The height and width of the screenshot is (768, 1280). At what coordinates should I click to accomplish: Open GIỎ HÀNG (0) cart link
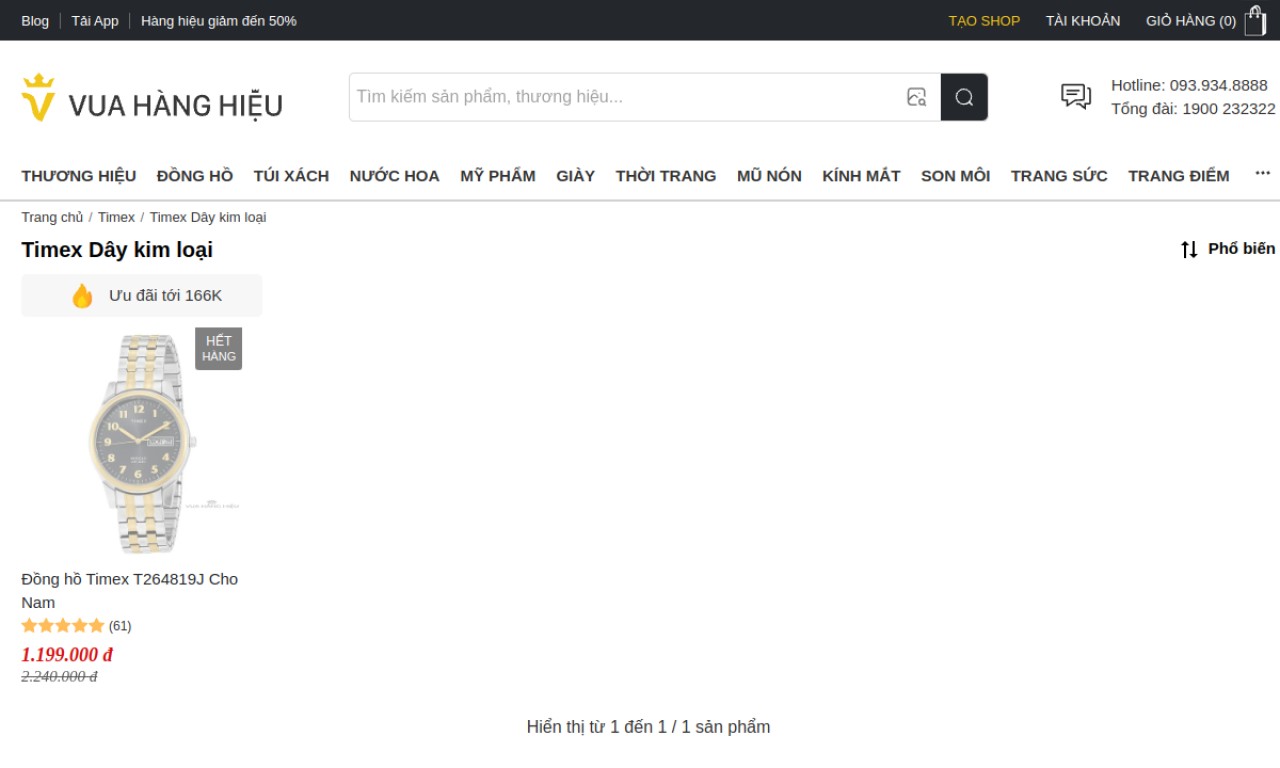pyautogui.click(x=1191, y=20)
